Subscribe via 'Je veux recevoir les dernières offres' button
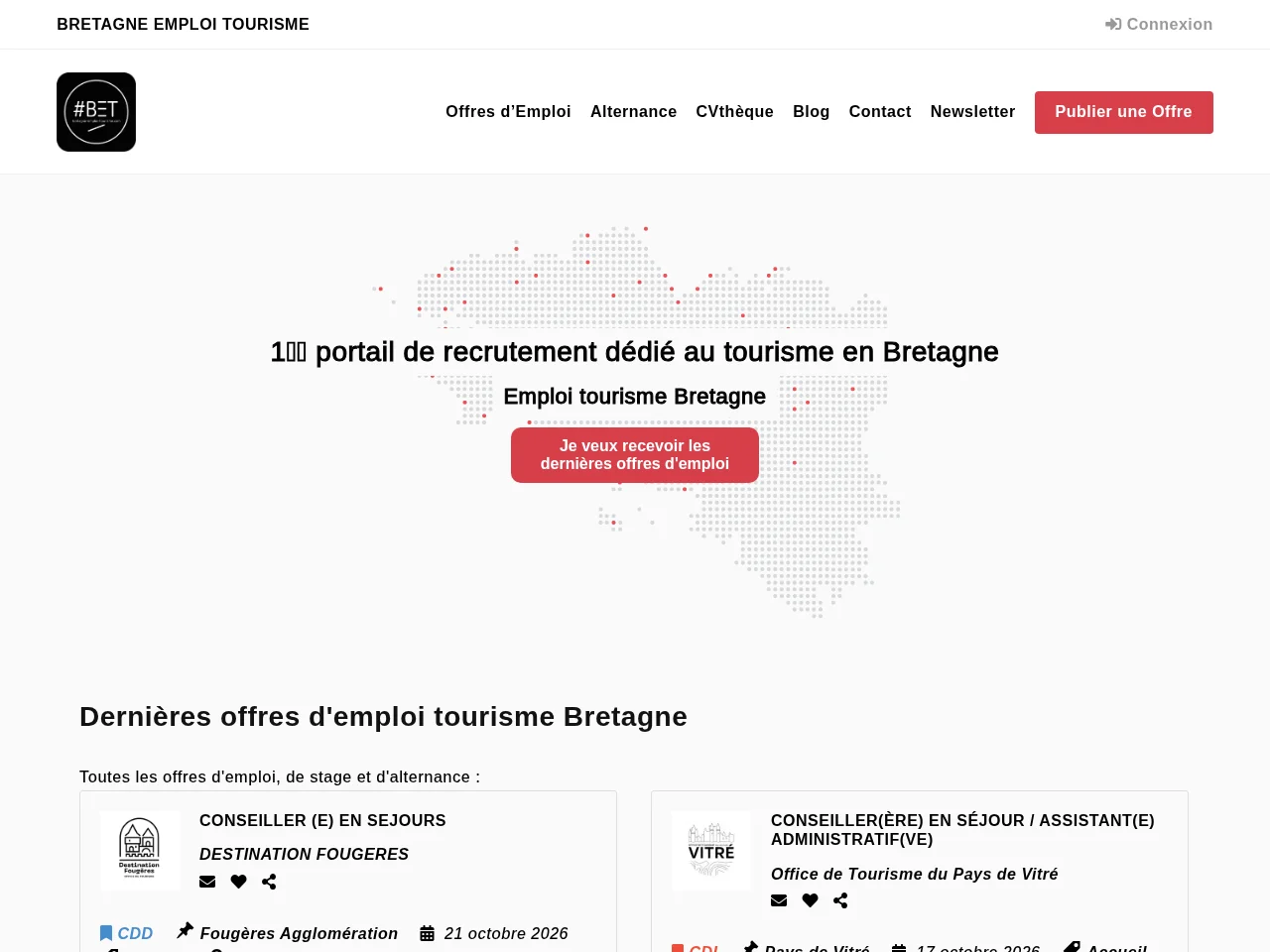The height and width of the screenshot is (952, 1270). [635, 455]
